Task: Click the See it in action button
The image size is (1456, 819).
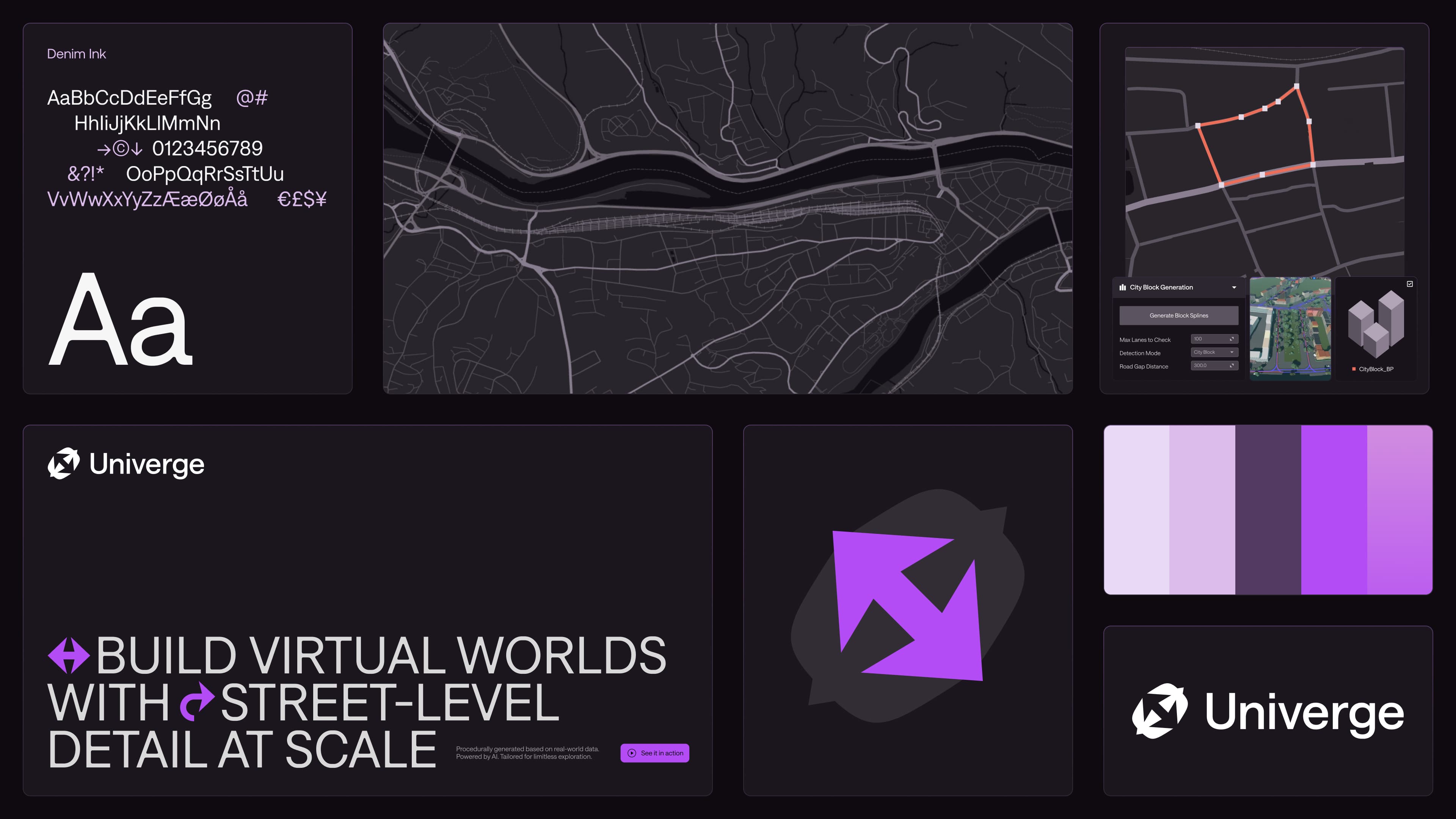Action: 654,753
